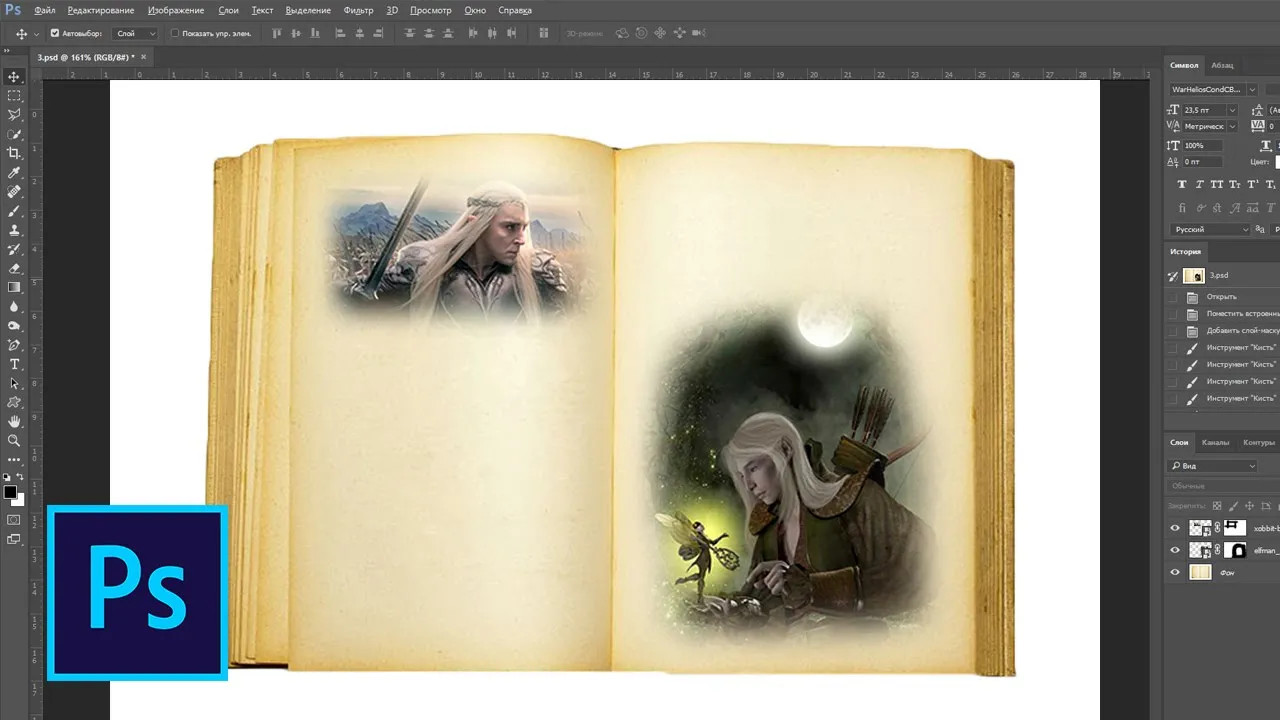Toggle history source box beside Поместить встроенные

coord(1173,314)
